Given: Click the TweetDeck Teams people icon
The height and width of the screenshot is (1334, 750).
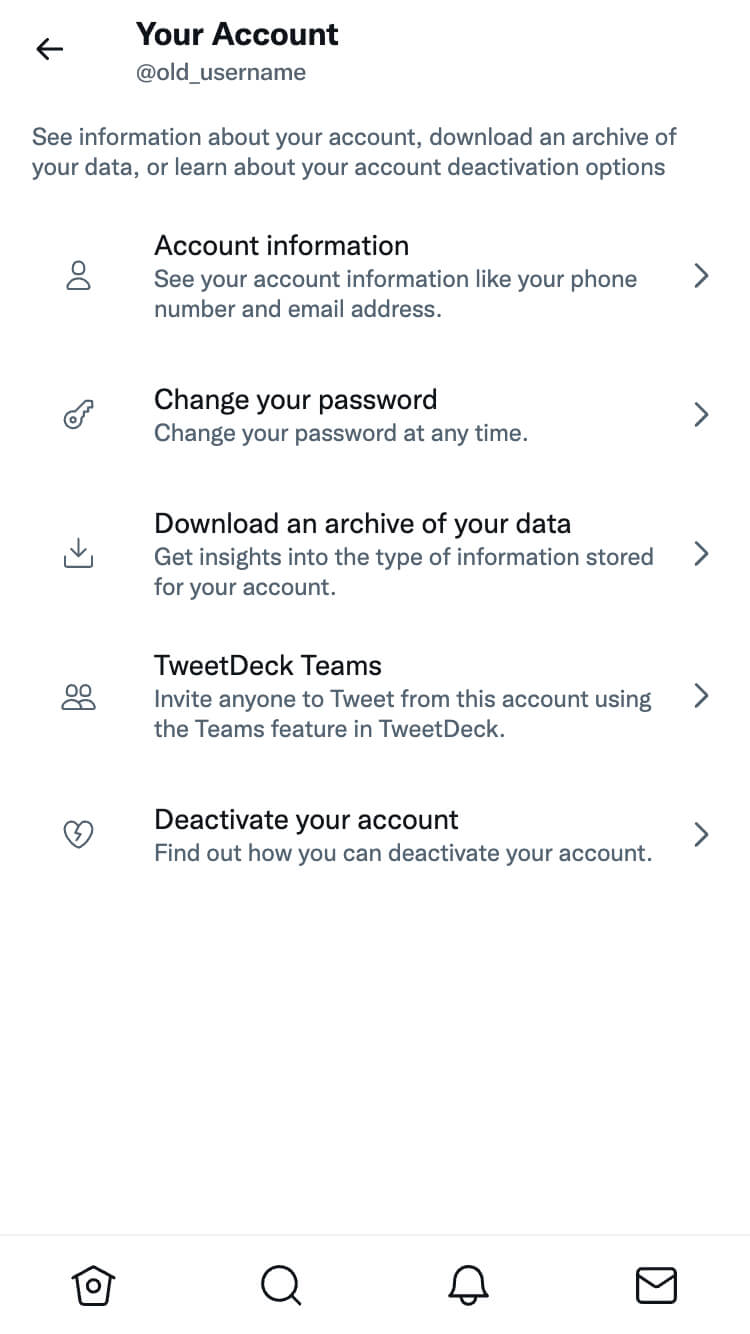Looking at the screenshot, I should click(x=78, y=696).
